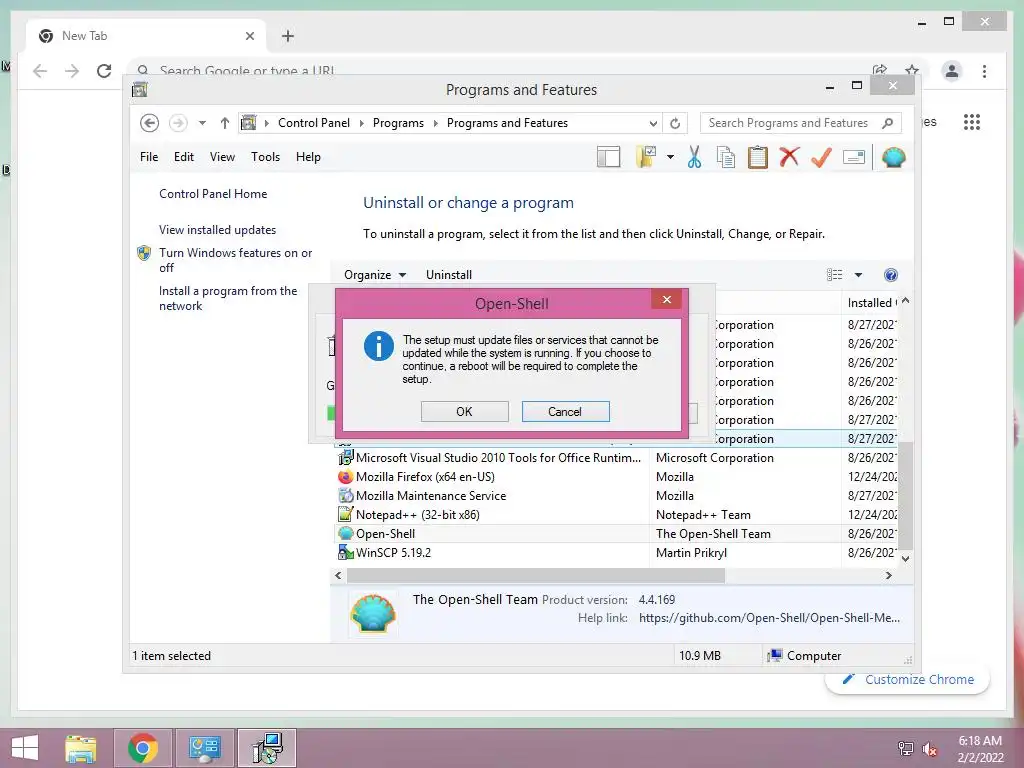Click the horizontal scrollbar thumb
The image size is (1024, 768).
click(536, 575)
